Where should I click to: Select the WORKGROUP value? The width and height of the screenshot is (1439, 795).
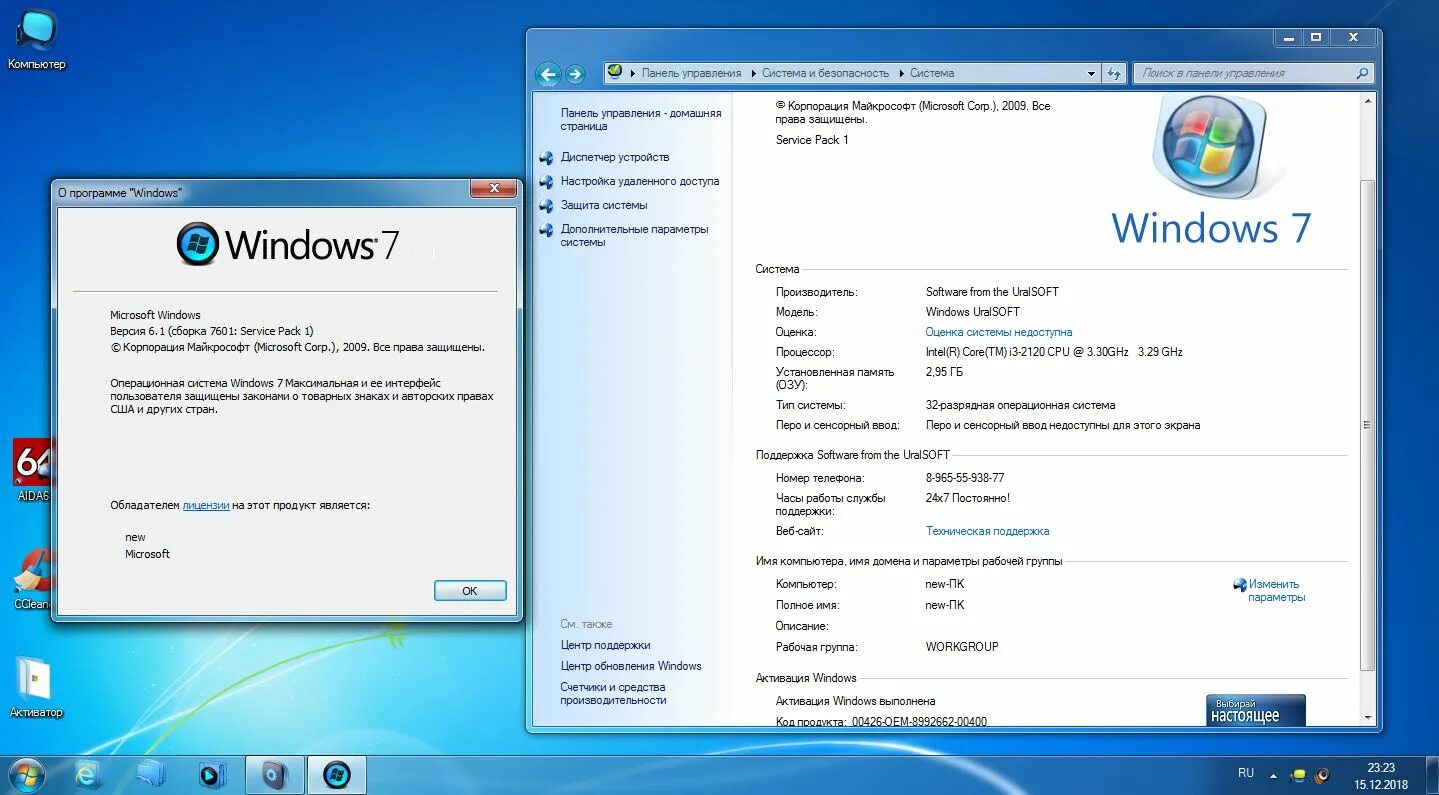point(962,647)
